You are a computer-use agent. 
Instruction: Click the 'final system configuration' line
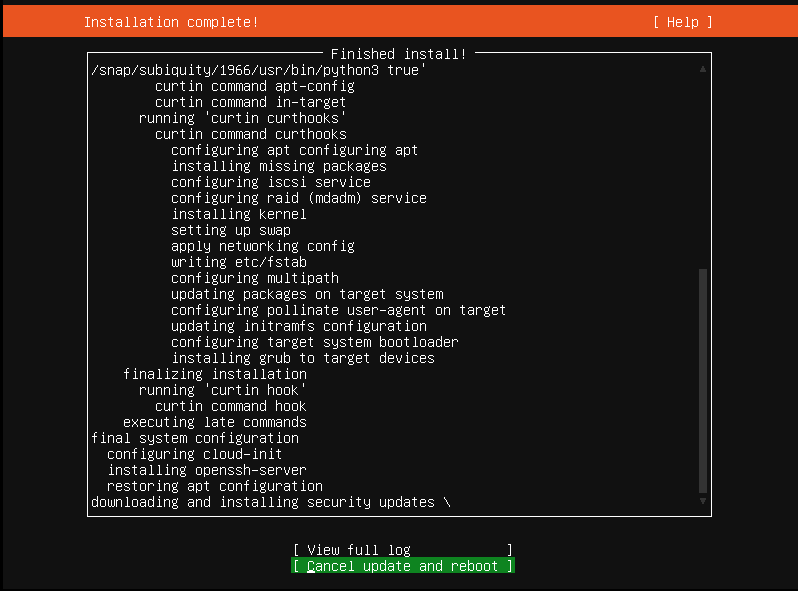click(195, 438)
